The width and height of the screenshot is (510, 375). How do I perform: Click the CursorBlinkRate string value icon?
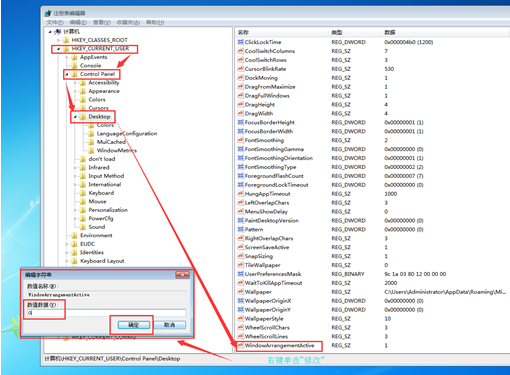click(240, 69)
